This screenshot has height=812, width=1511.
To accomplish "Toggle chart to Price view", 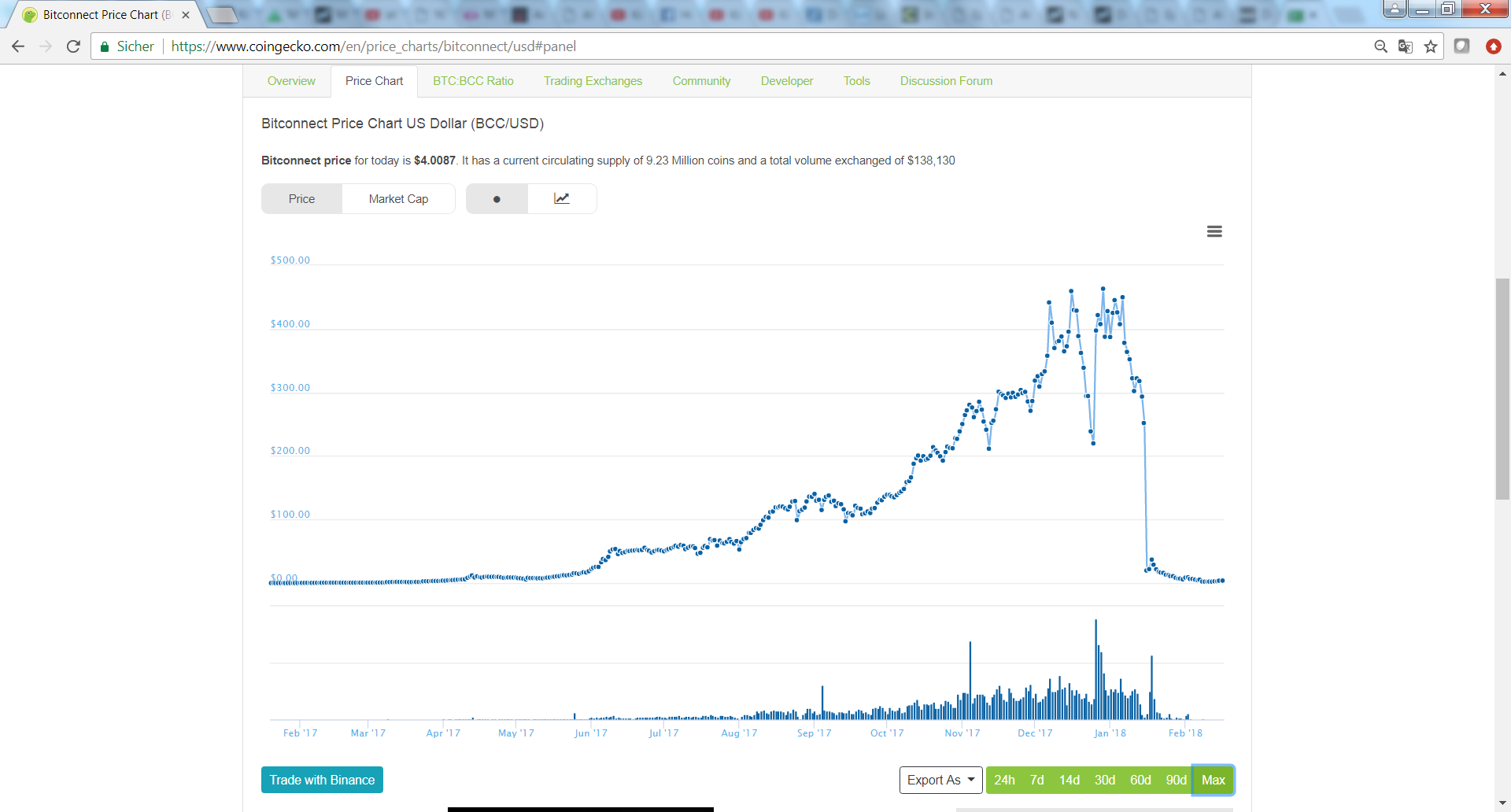I will pos(301,199).
